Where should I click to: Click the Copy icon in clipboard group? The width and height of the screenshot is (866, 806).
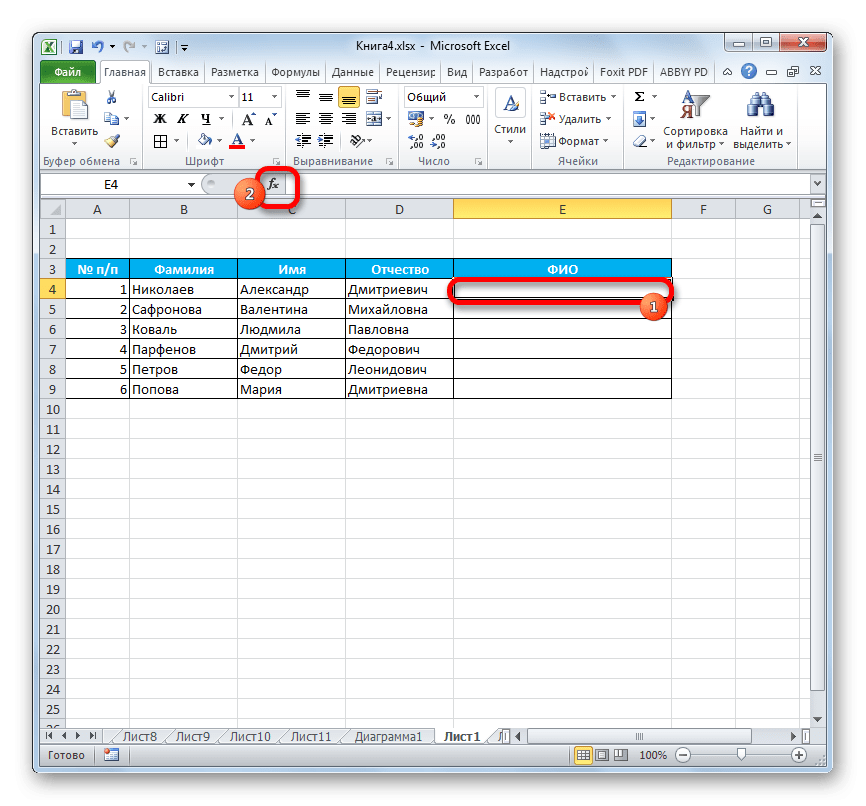tap(112, 119)
